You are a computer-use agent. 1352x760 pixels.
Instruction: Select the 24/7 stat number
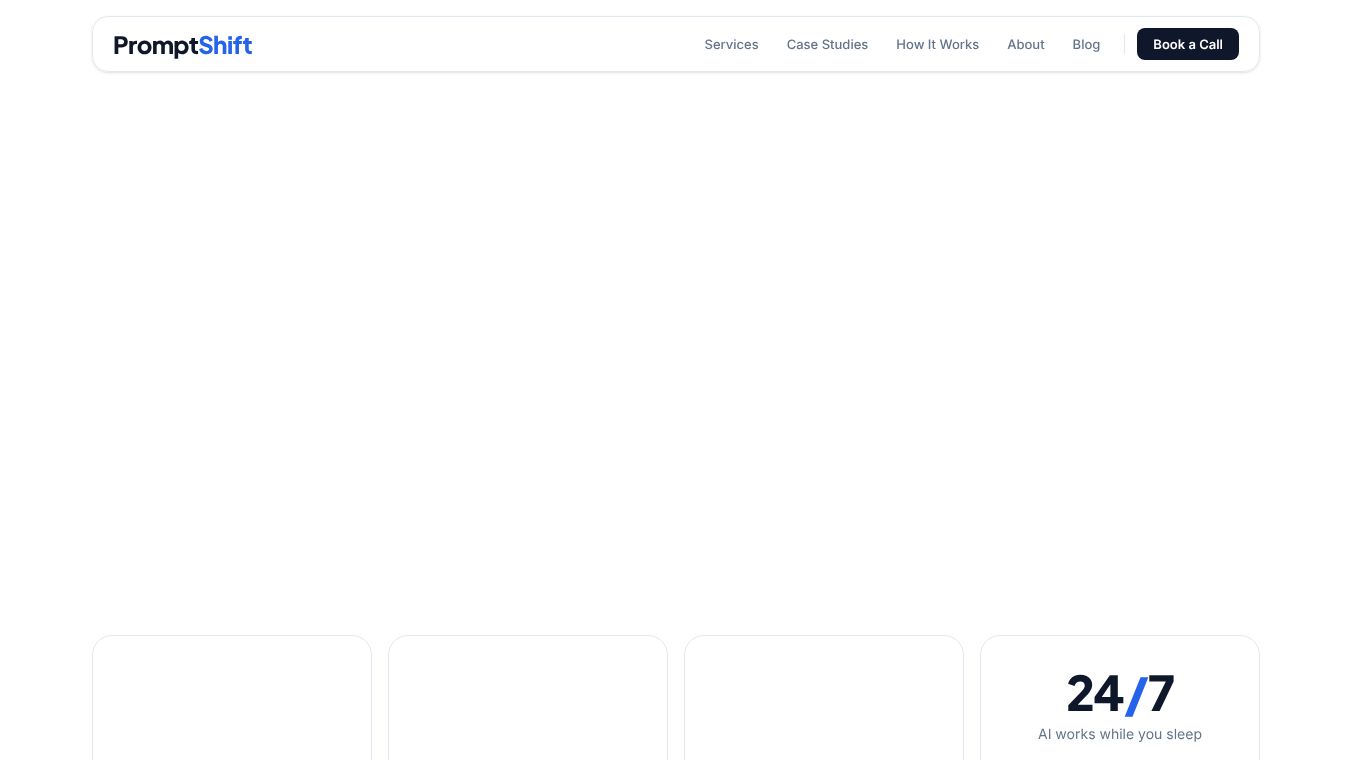pos(1120,693)
